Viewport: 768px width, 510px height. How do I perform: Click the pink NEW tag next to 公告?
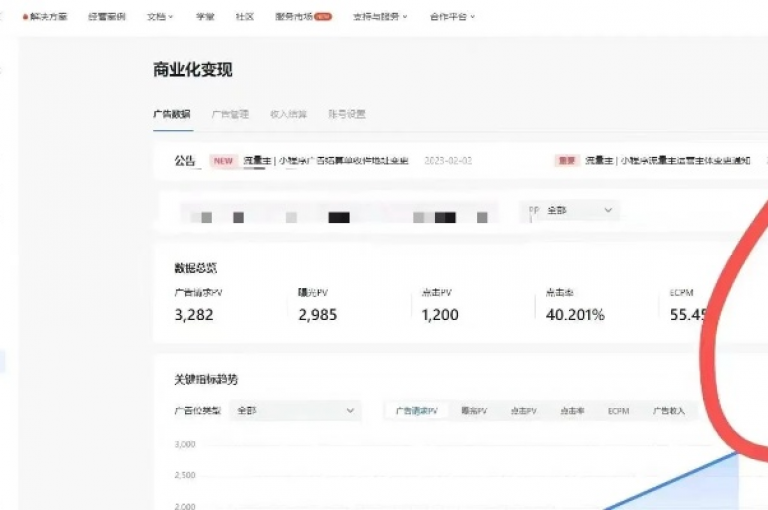223,161
